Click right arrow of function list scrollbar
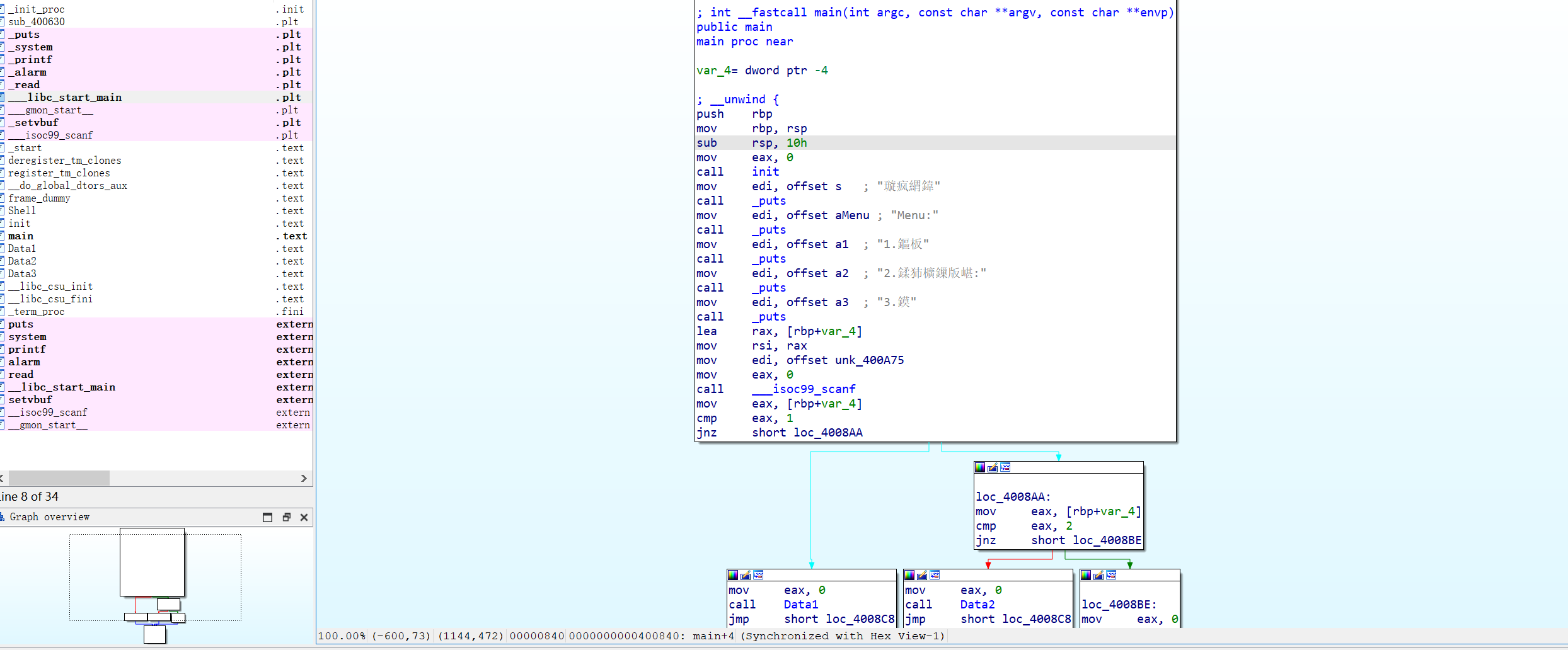The height and width of the screenshot is (650, 1568). (304, 479)
